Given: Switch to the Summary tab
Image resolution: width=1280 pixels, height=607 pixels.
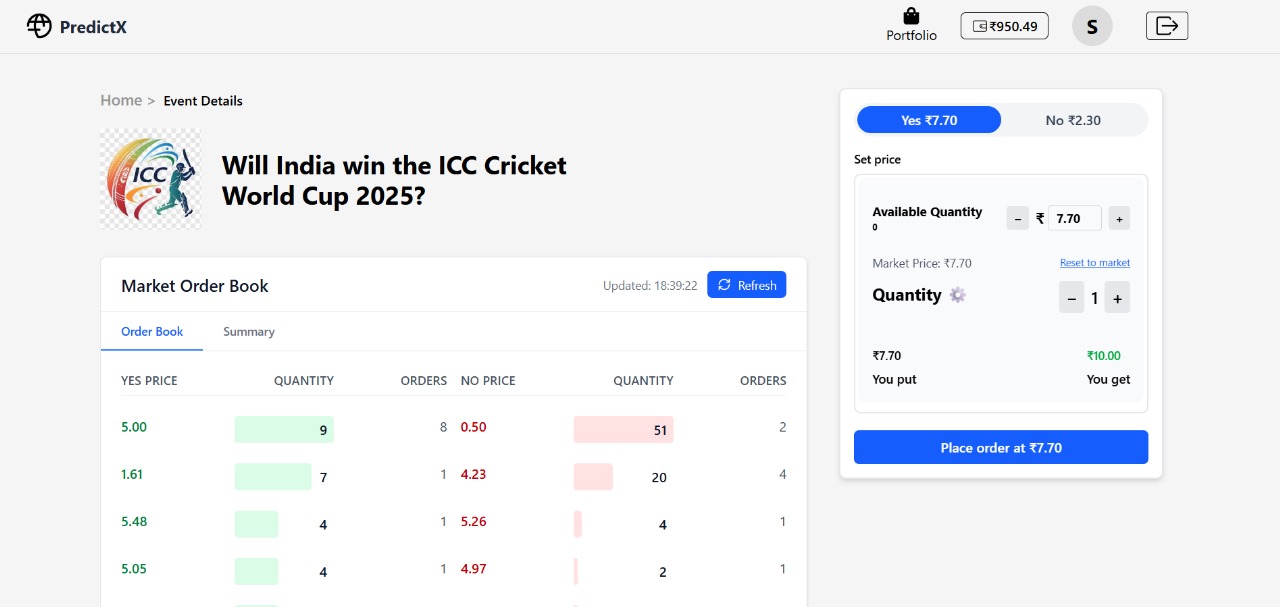Looking at the screenshot, I should pyautogui.click(x=249, y=332).
